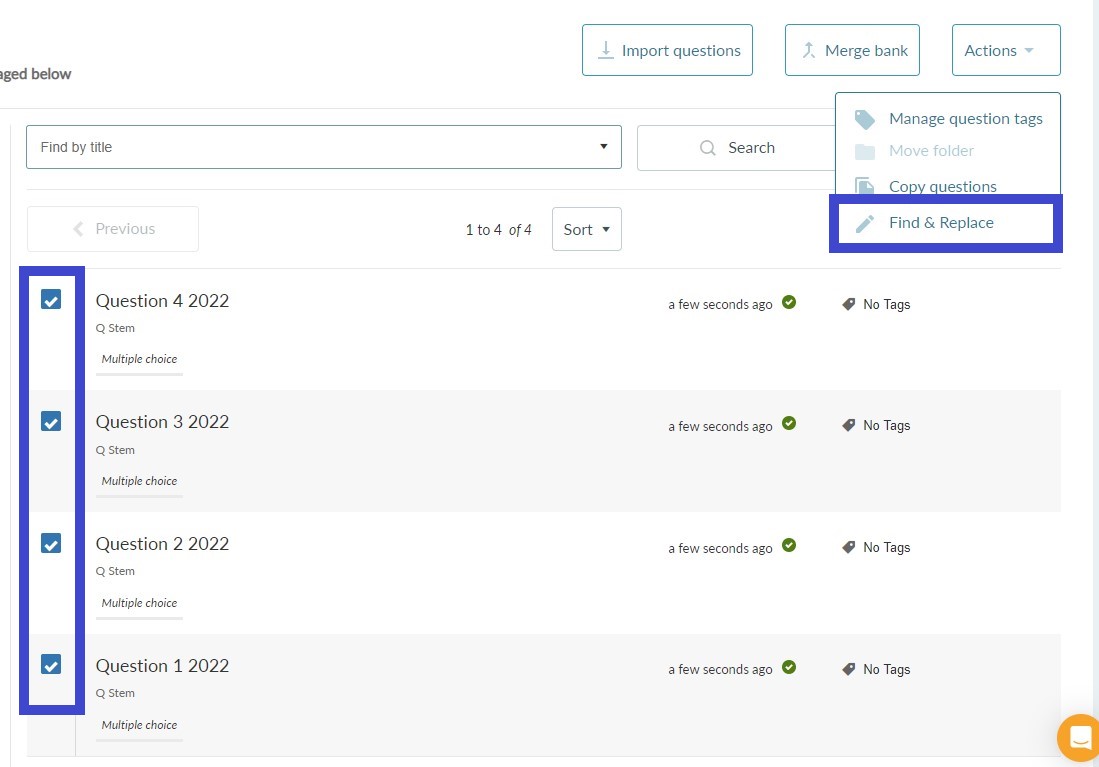Click Multiple choice label under Question 1 2022

(x=139, y=725)
